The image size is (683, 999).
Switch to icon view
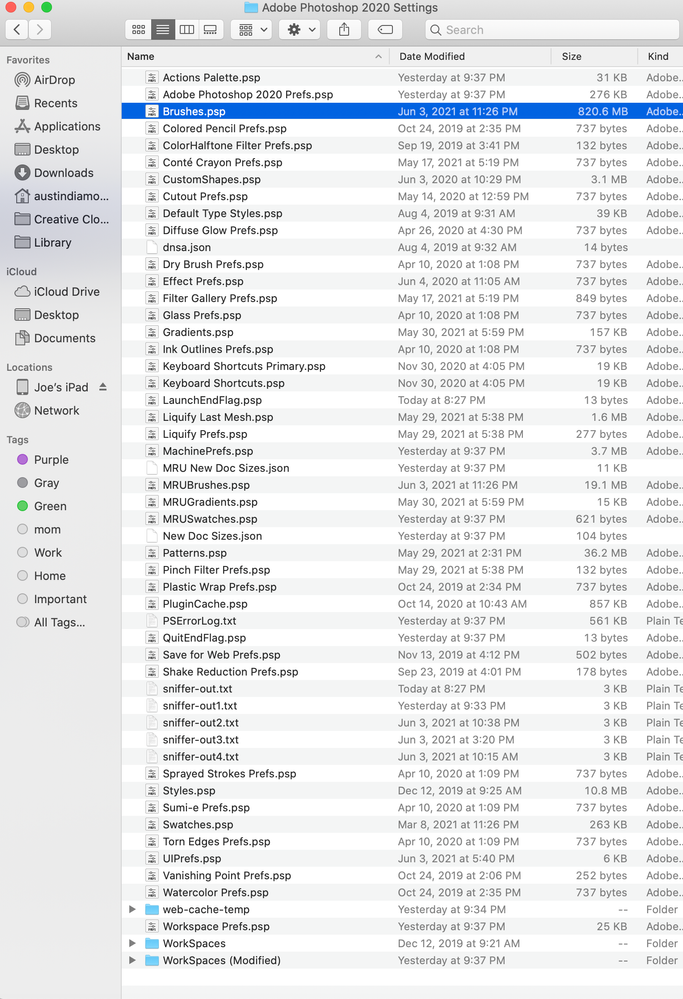138,29
